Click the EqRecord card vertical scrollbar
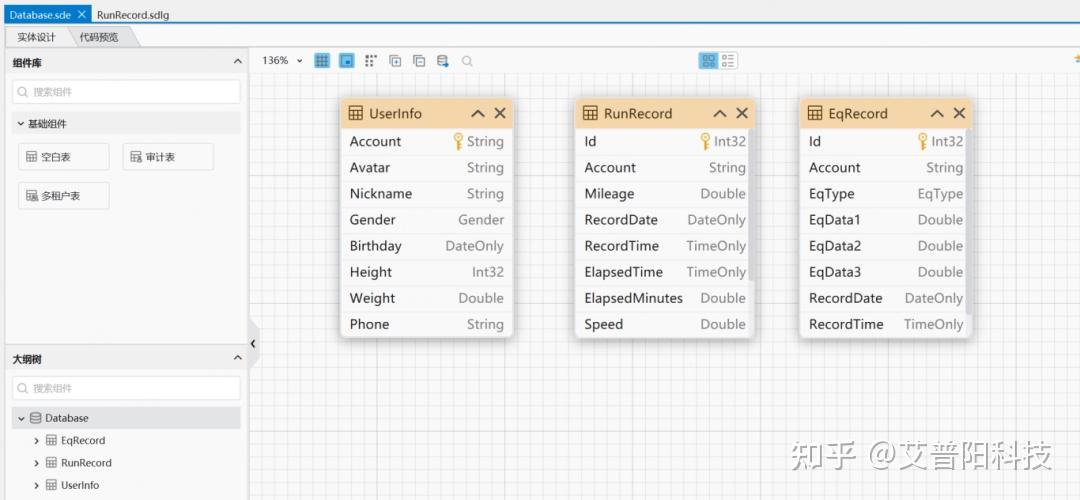The width and height of the screenshot is (1080, 500). click(968, 222)
